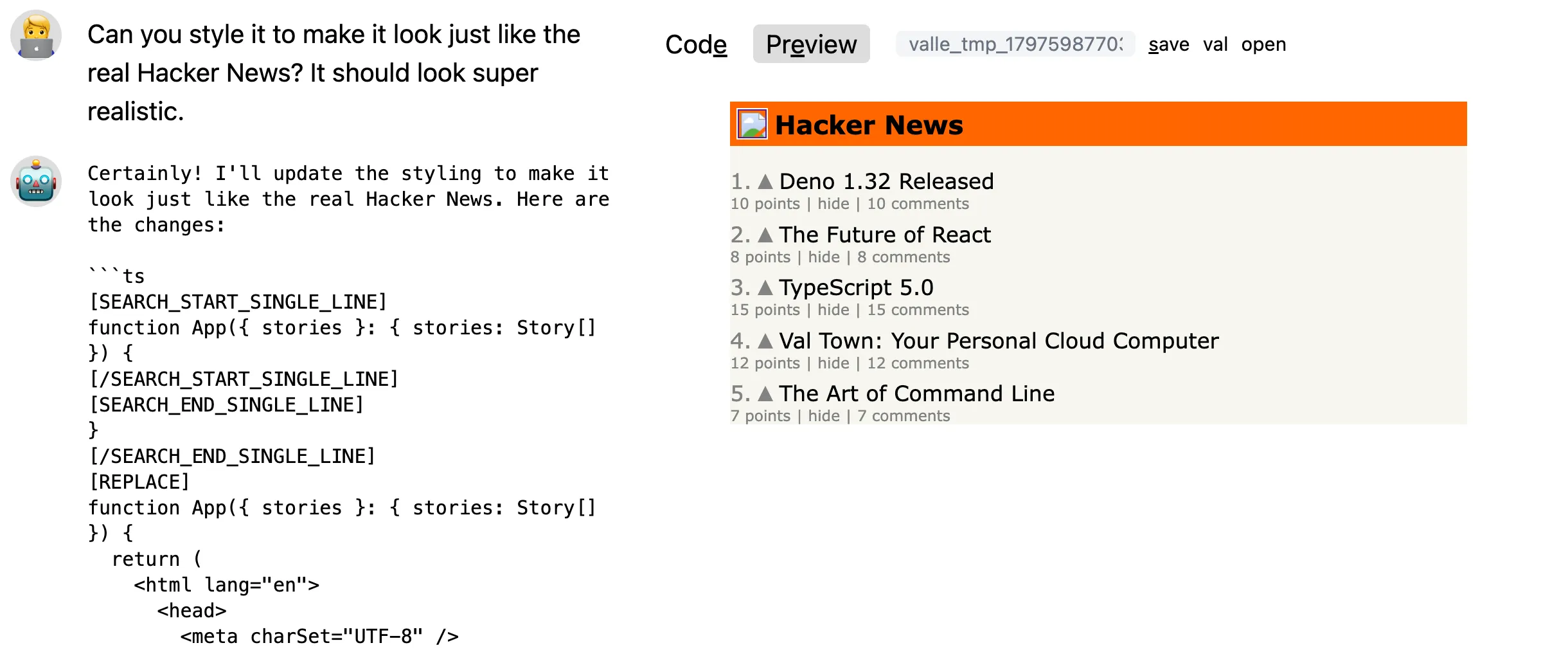Upvote the Deno 1.32 Released story
This screenshot has height=652, width=1568.
click(x=765, y=182)
